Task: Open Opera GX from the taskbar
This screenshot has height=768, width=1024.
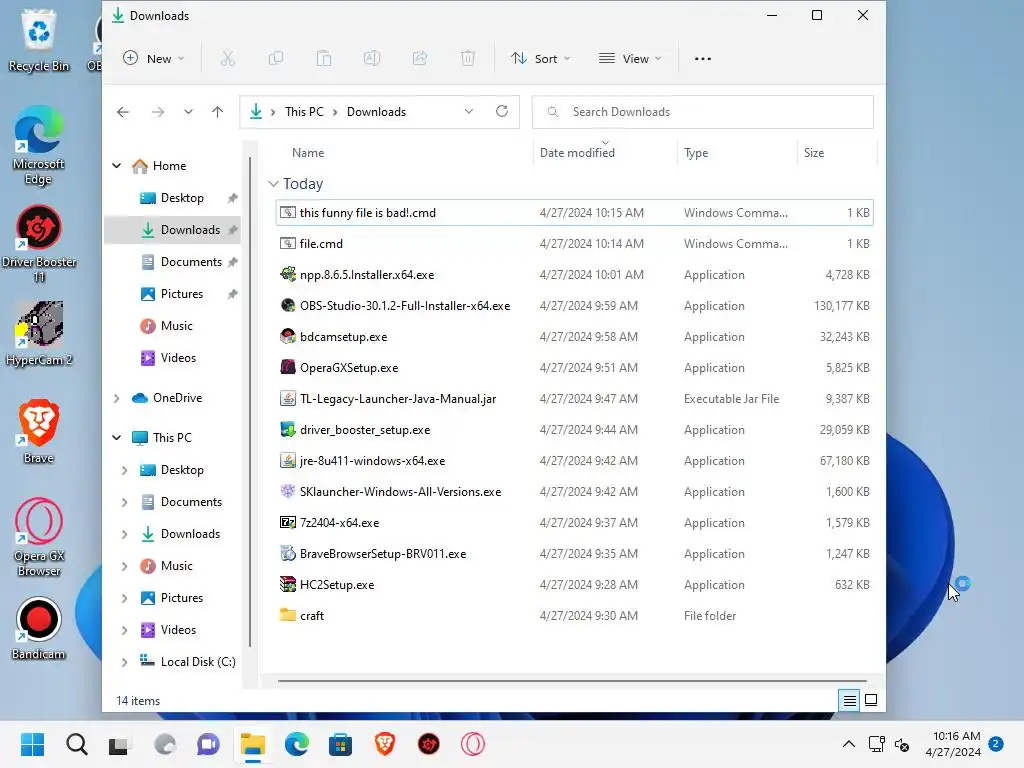Action: tap(473, 744)
